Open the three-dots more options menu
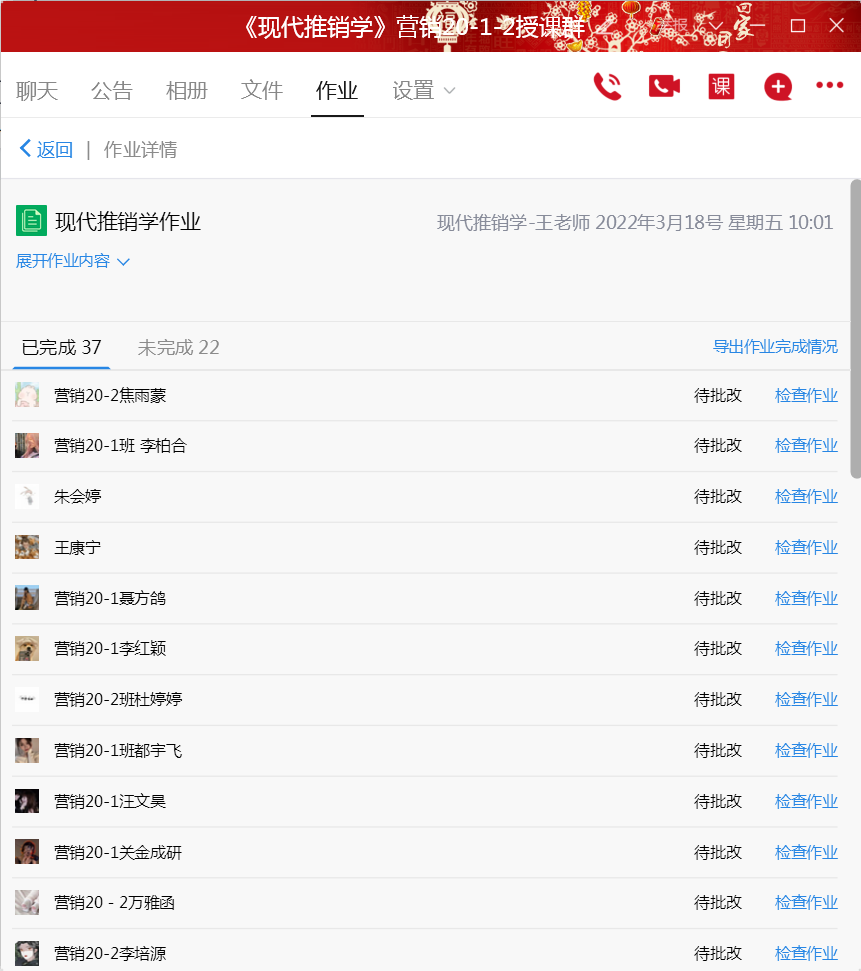This screenshot has width=861, height=971. (x=830, y=86)
